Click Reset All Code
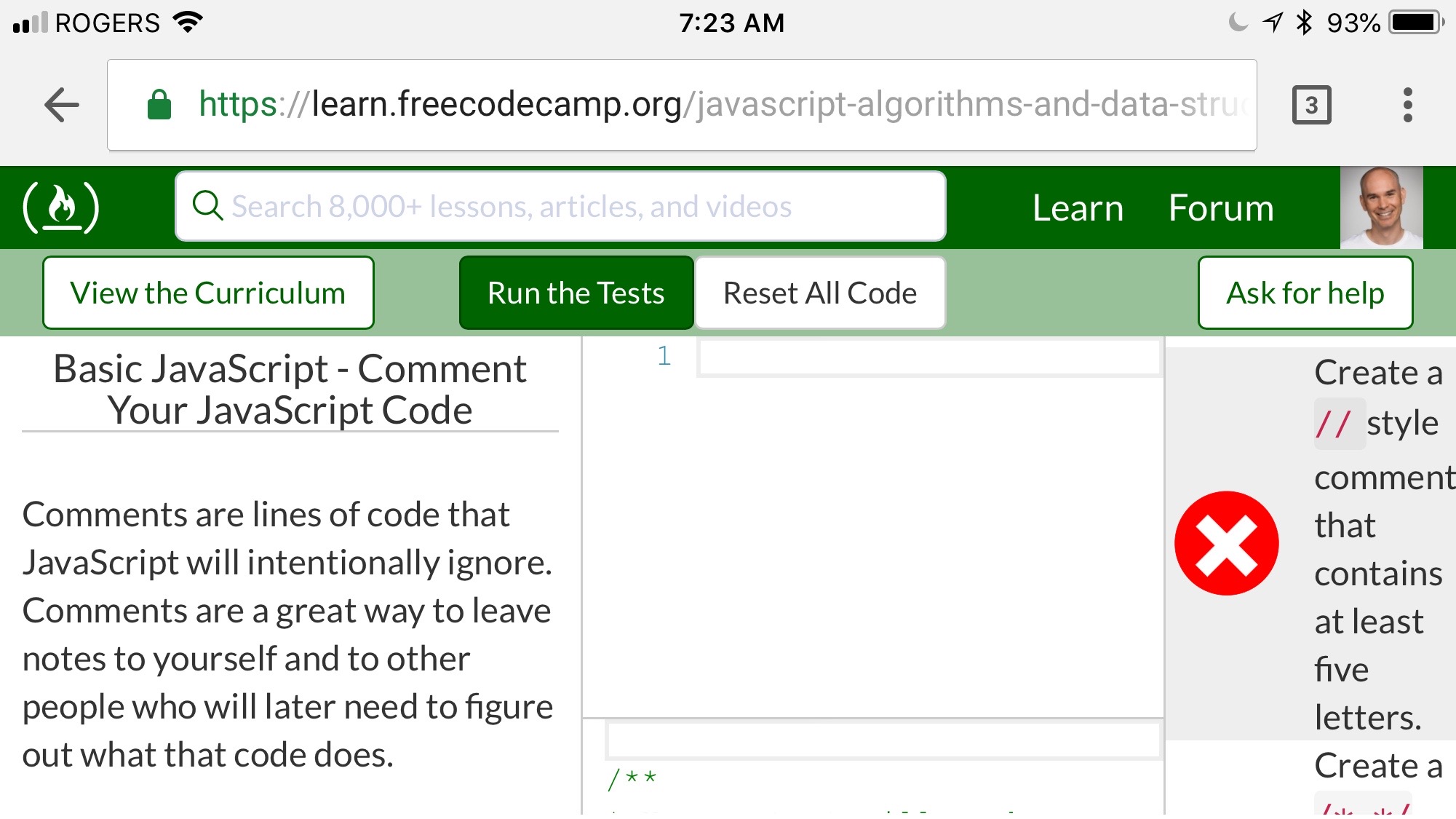Screen dimensions: 1456x819 [819, 293]
